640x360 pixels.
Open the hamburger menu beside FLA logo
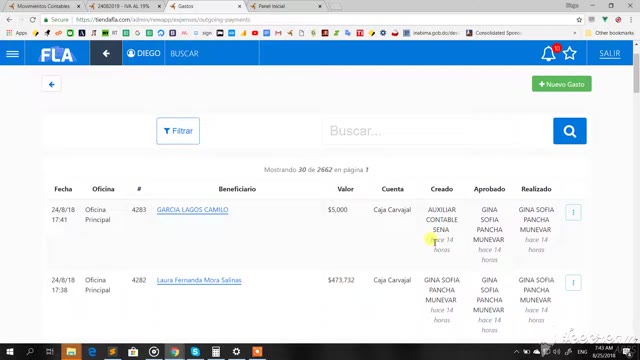coord(12,53)
